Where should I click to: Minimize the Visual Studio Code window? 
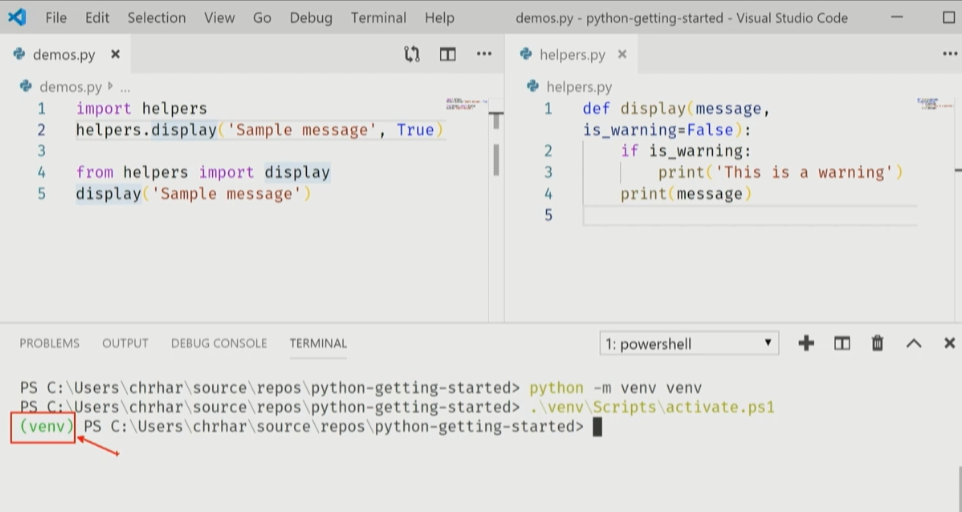tap(897, 17)
